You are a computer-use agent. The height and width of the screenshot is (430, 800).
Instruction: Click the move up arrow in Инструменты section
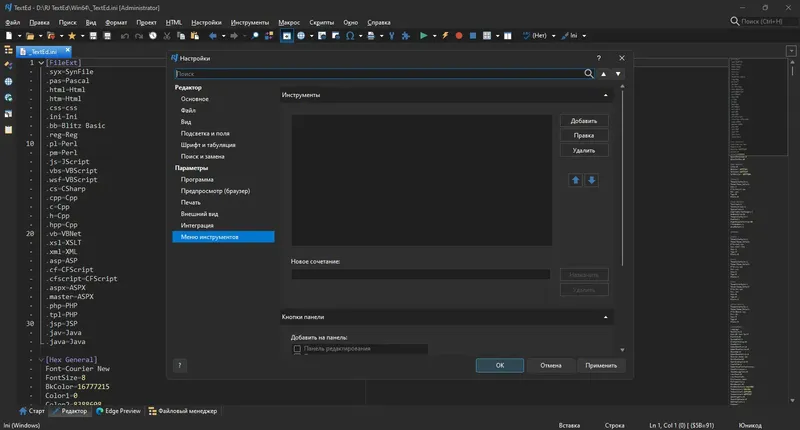click(576, 180)
